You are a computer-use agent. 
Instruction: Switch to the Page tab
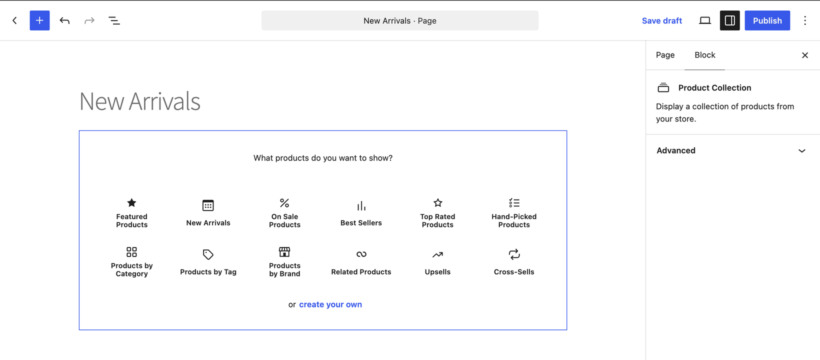click(665, 55)
